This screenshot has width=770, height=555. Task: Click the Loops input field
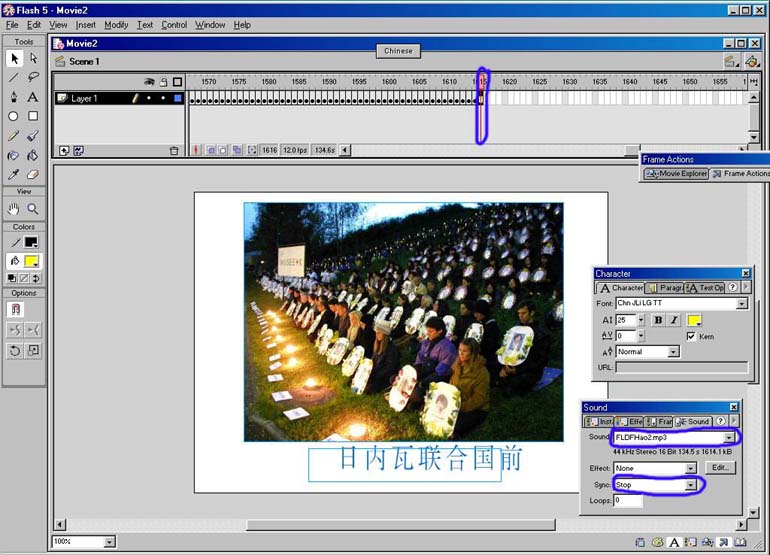tap(628, 500)
